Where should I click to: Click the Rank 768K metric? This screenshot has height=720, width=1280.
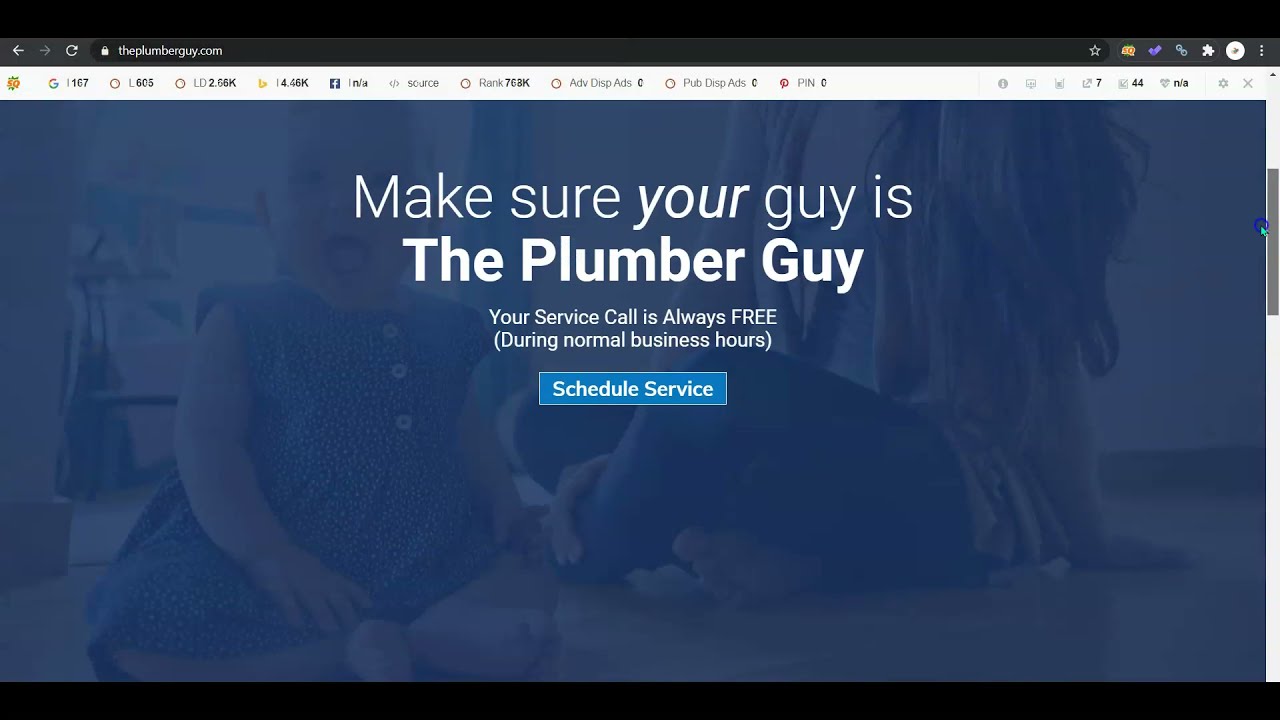click(x=495, y=83)
